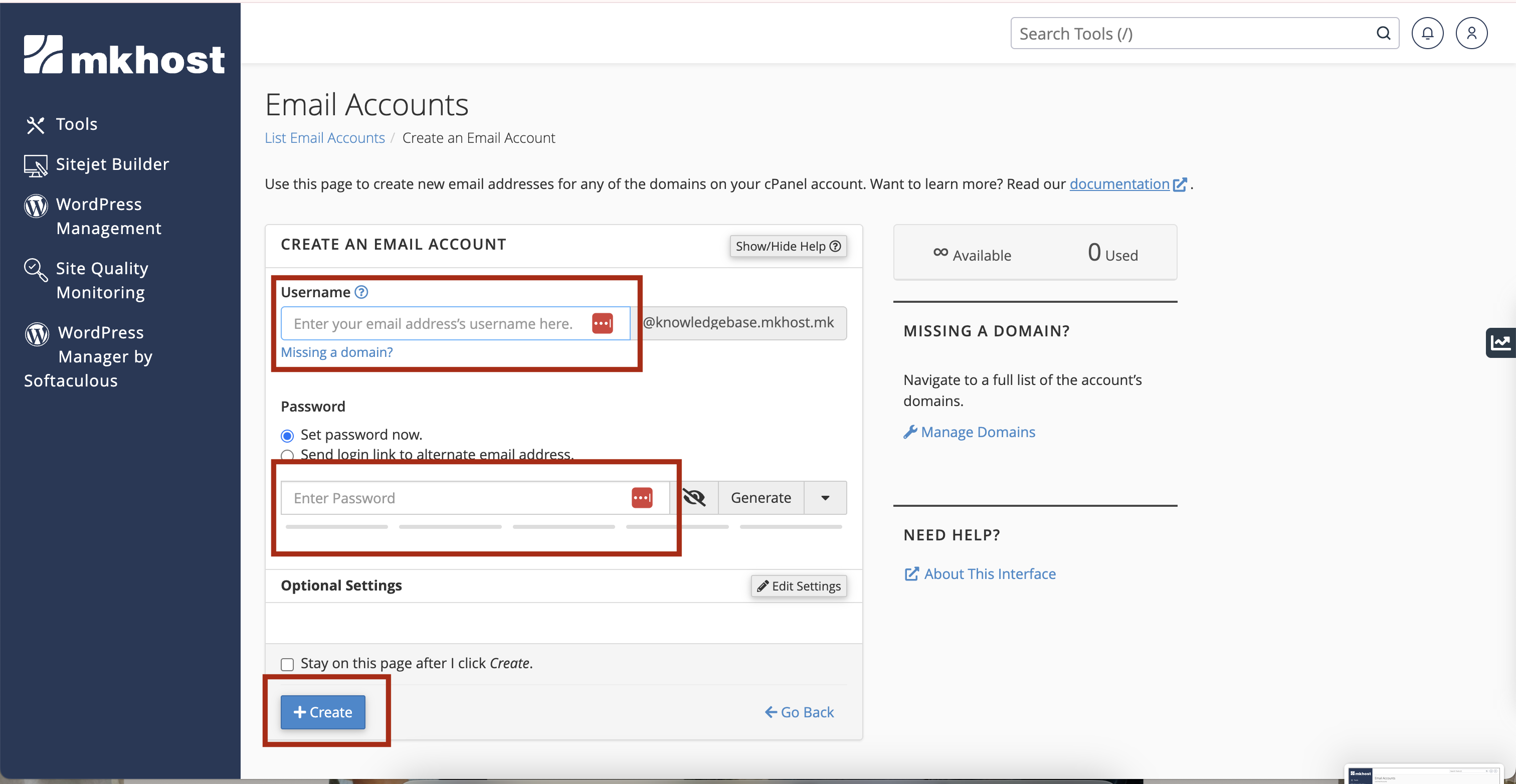Expand the Generate password options dropdown arrow
This screenshot has width=1516, height=784.
825,498
